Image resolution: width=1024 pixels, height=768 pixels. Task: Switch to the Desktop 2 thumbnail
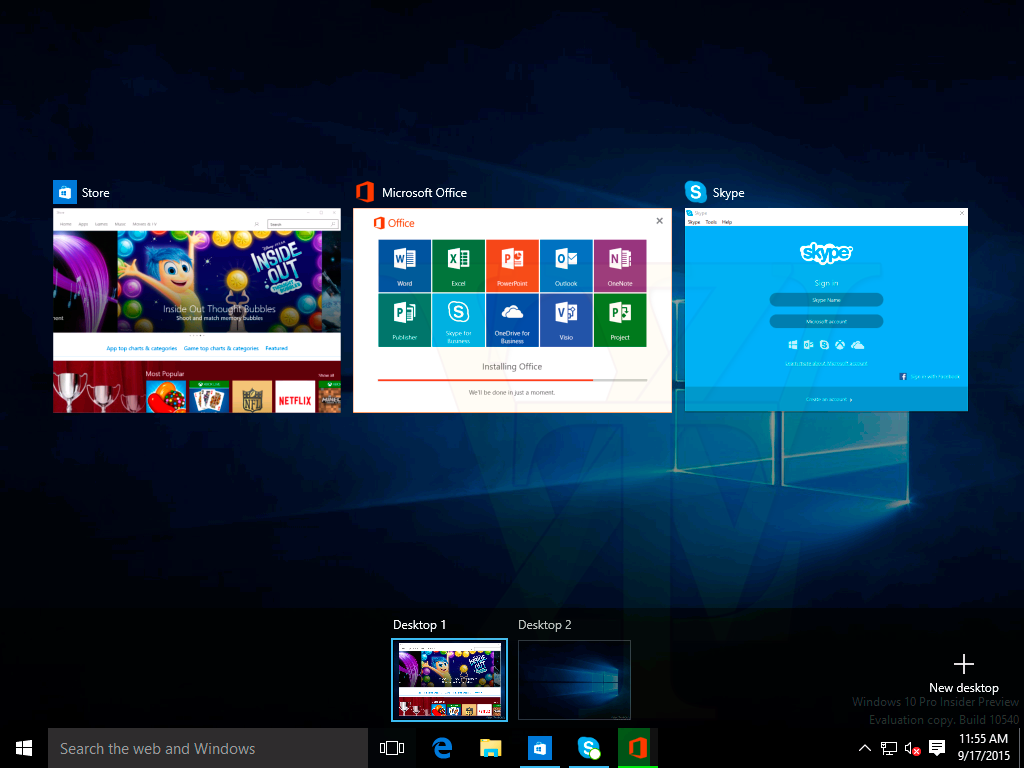(574, 680)
